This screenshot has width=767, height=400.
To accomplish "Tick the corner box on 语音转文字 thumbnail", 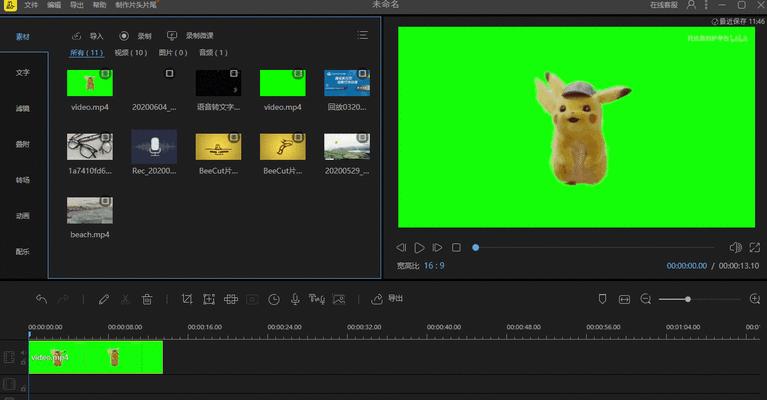I will tap(234, 73).
